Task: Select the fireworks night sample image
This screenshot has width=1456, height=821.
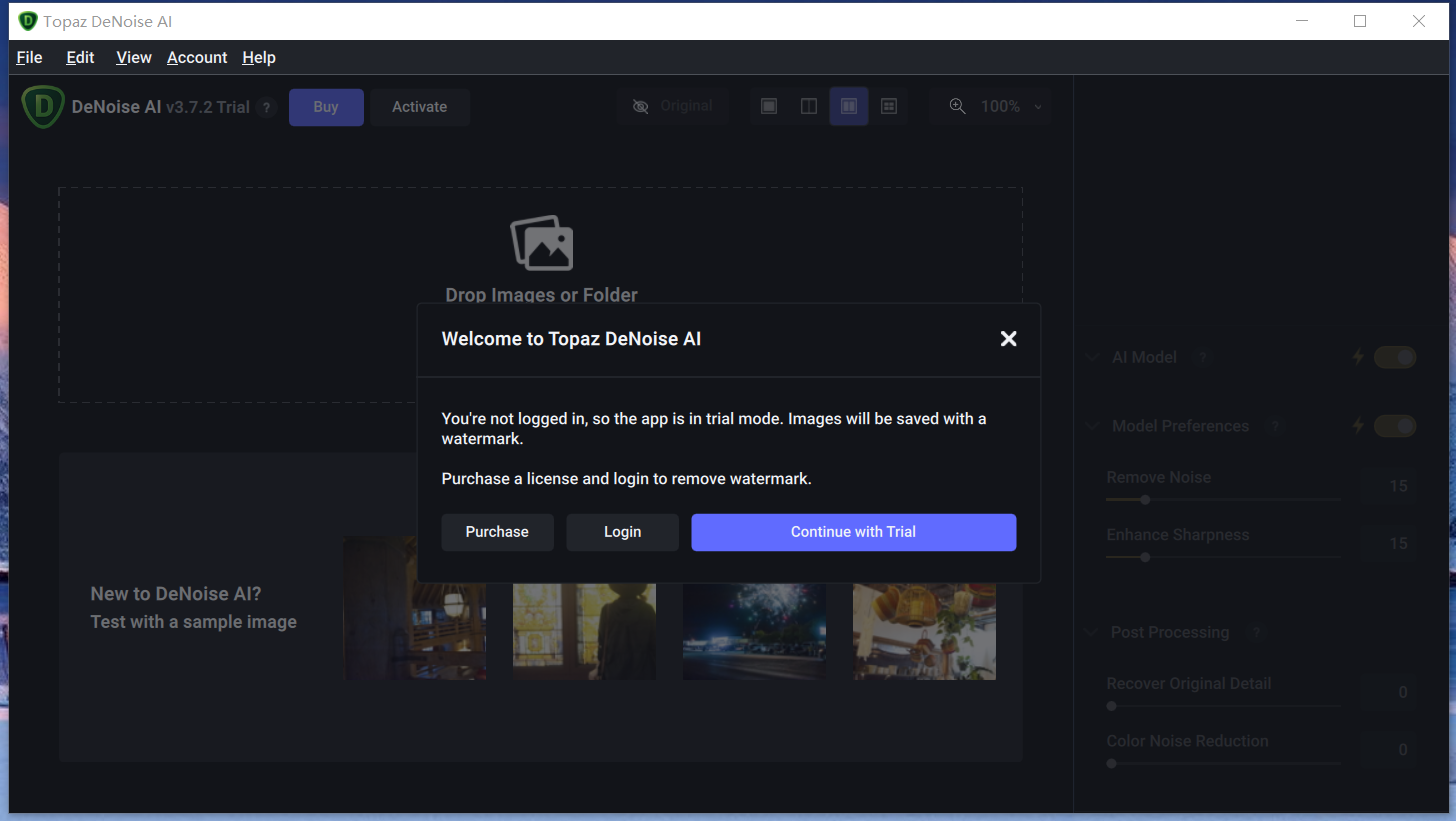Action: pyautogui.click(x=755, y=631)
